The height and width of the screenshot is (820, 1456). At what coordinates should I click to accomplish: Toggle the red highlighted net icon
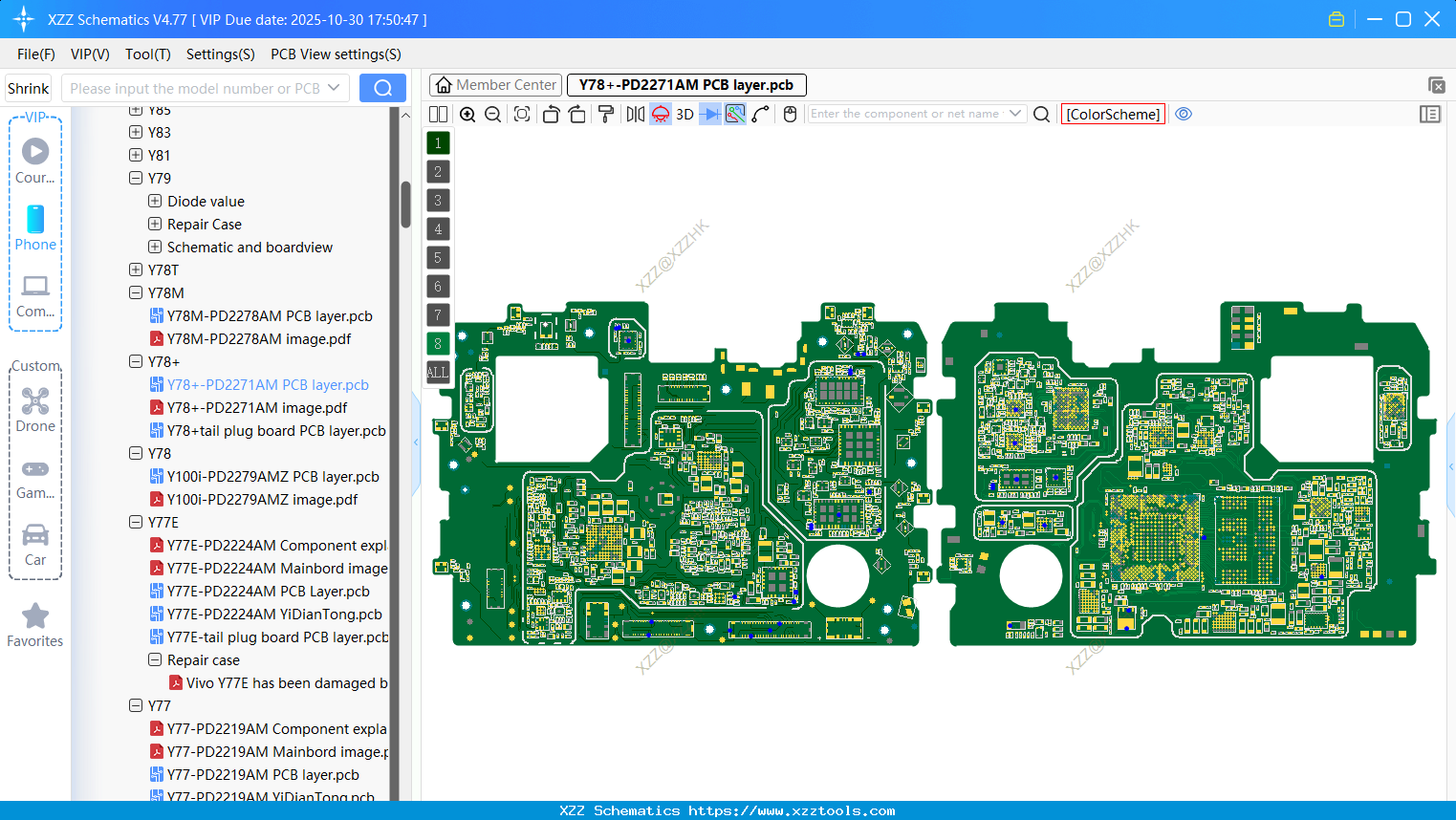coord(661,115)
